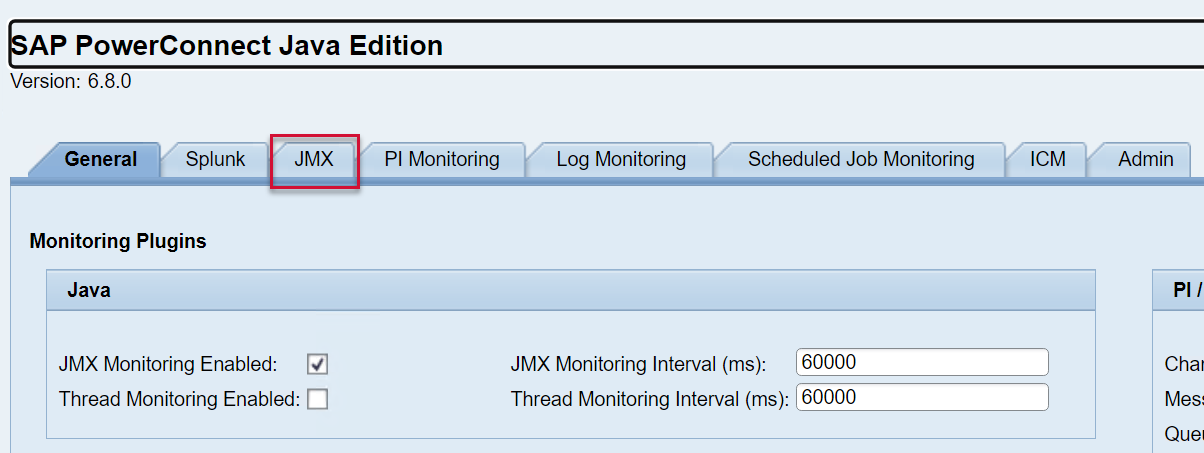The image size is (1204, 453).
Task: Select the highlighted JMX tab
Action: coord(314,159)
